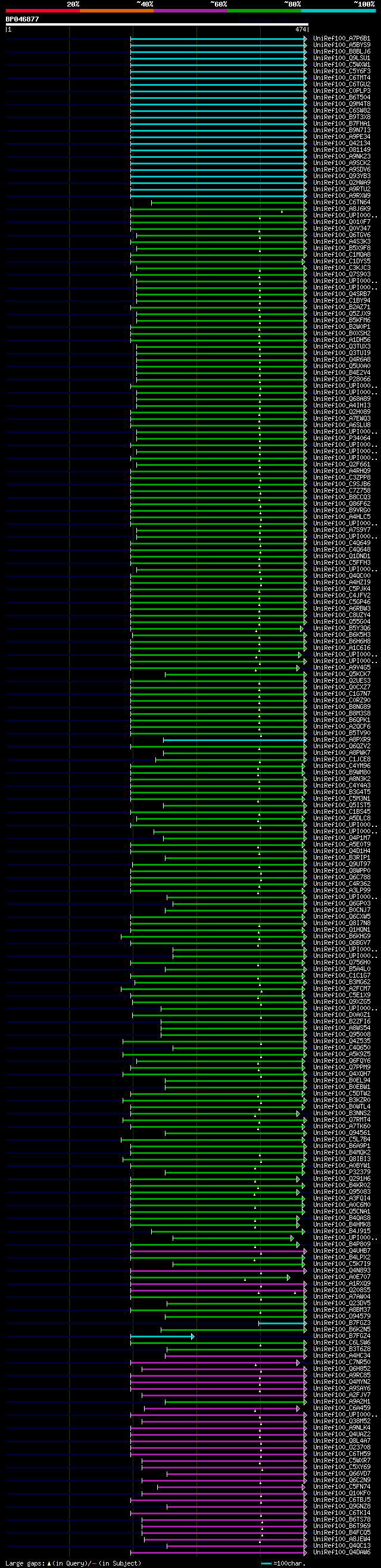Select UniRef100_B7FGZ3 label
381x1568 pixels.
(342, 1323)
